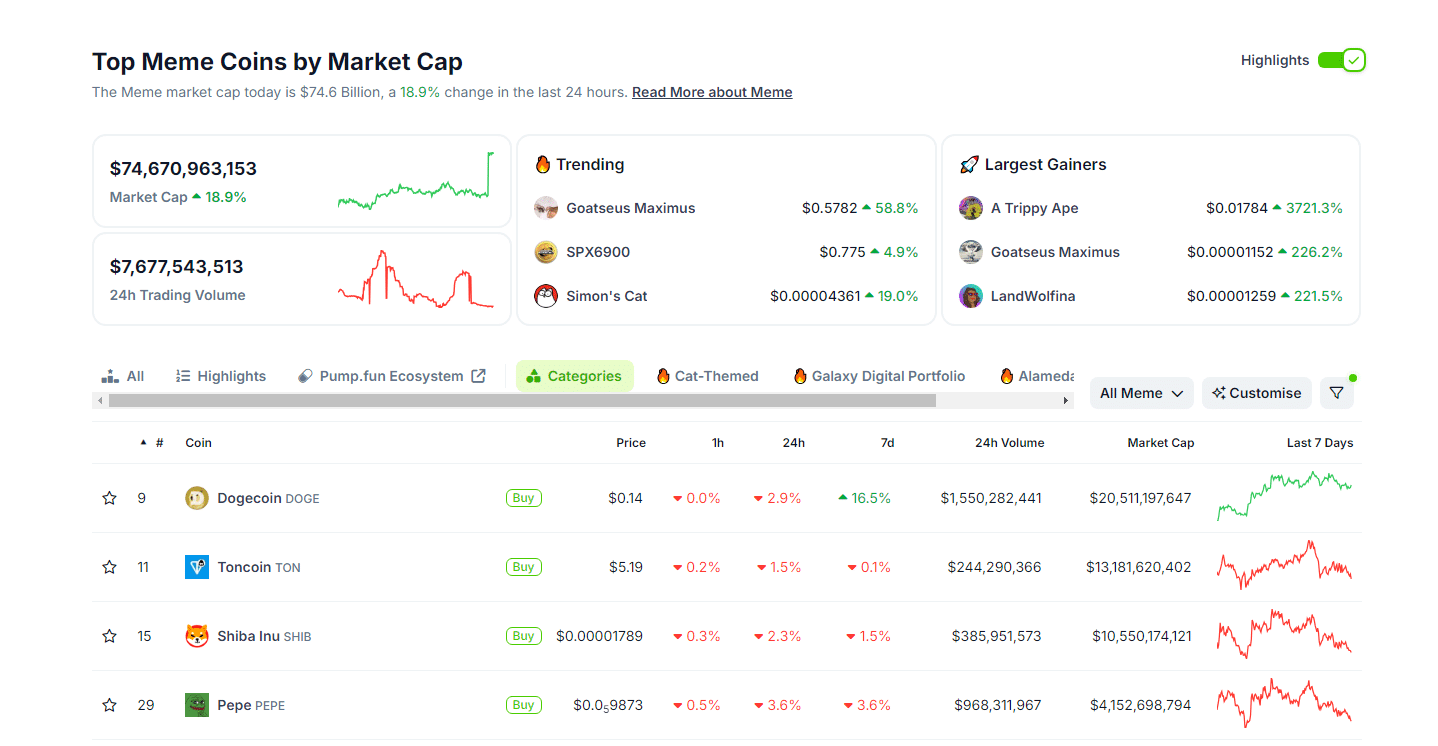Click the Categories tab icon
Screen dimensions: 1438x746
(533, 376)
